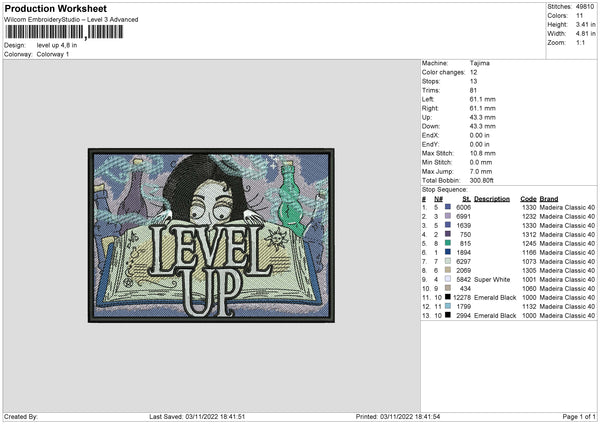
Task: Click the Left value 61.1 mm
Action: (x=483, y=99)
